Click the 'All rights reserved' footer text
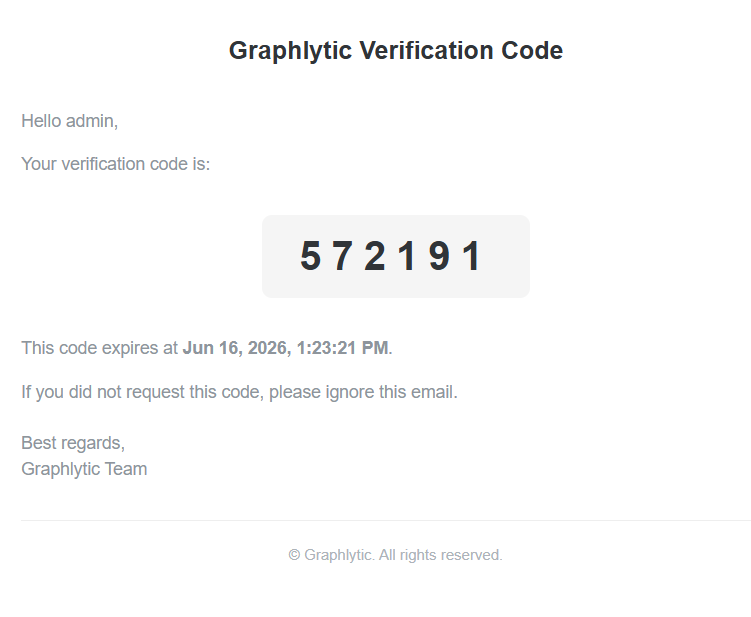This screenshot has width=751, height=617. (441, 555)
